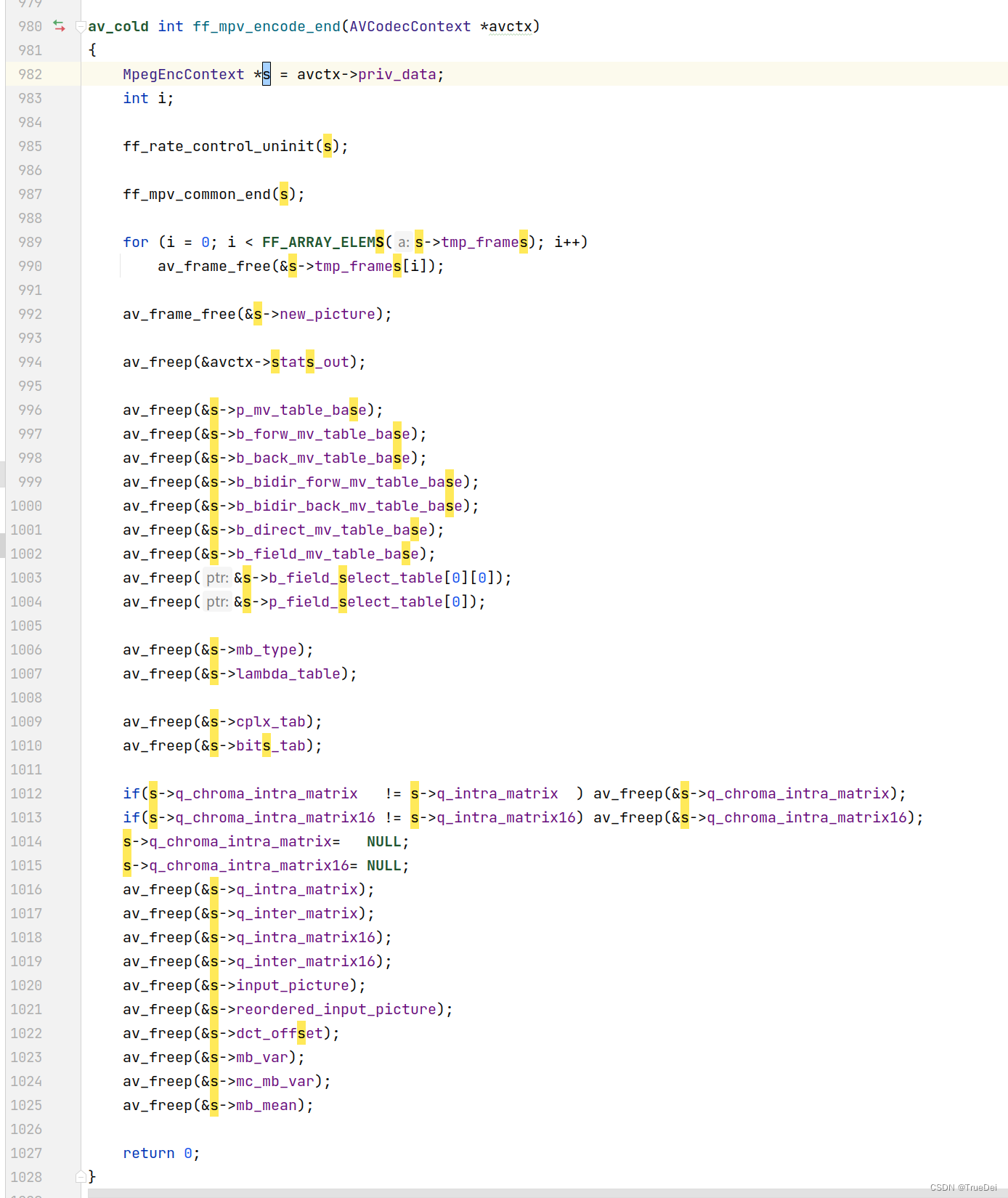Viewport: 1008px width, 1198px height.
Task: Click 'q_inter_matrix16' on line 1019
Action: pyautogui.click(x=306, y=961)
